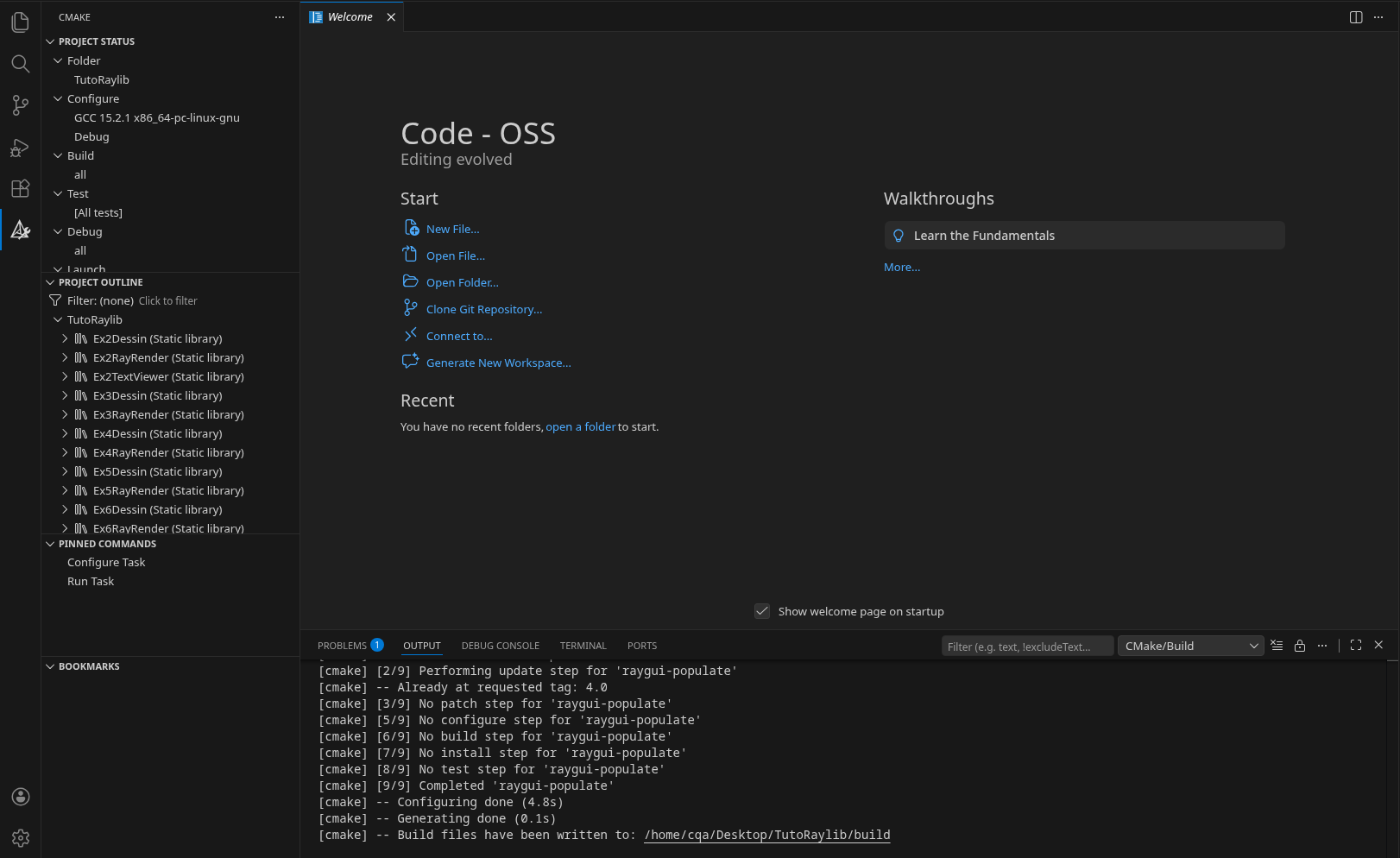
Task: Open the Extensions view
Action: coord(21,189)
